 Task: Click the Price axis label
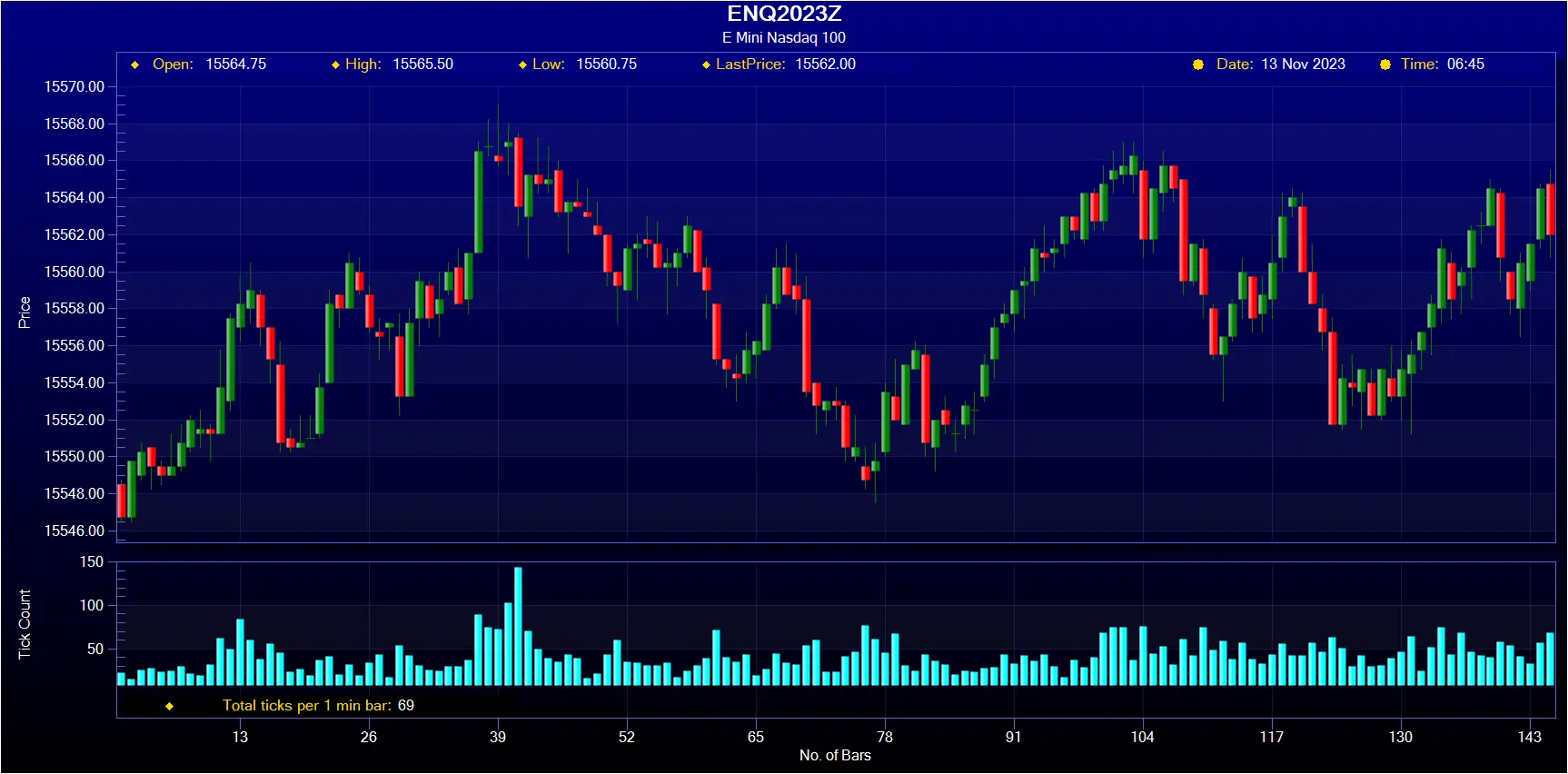(25, 312)
